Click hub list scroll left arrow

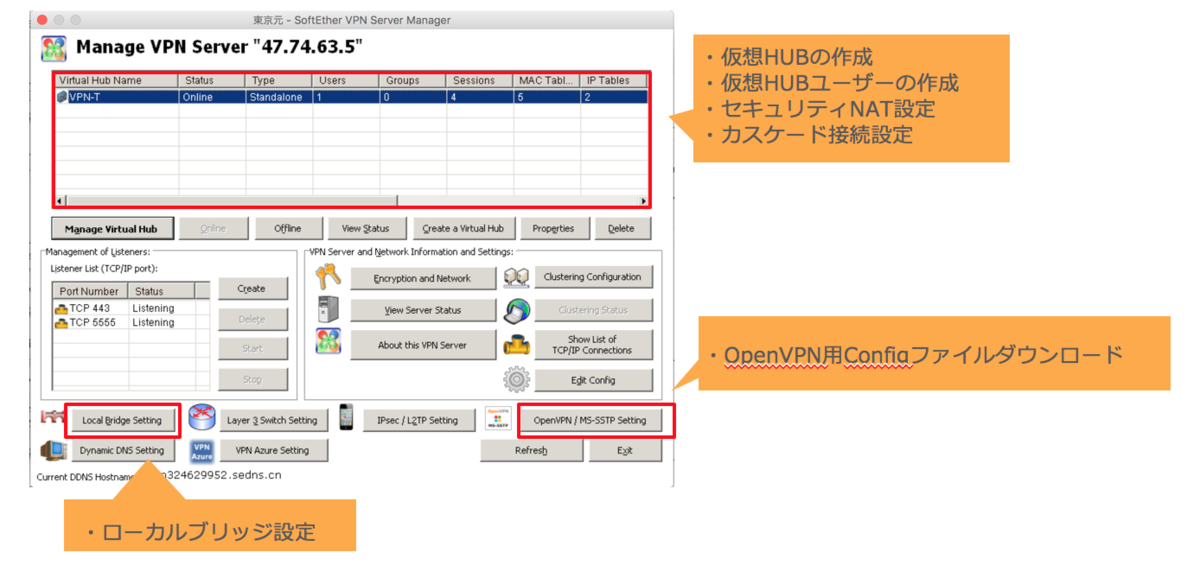(x=60, y=201)
